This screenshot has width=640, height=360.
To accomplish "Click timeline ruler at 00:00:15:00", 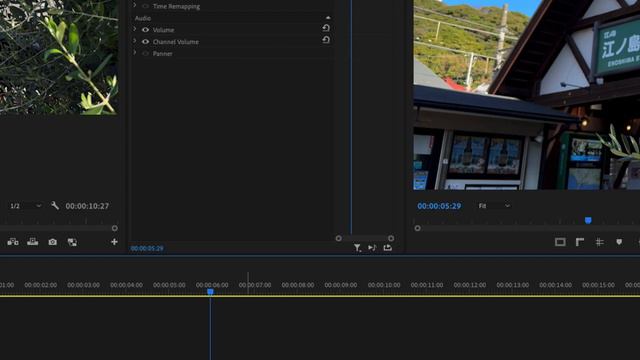I will click(x=598, y=285).
